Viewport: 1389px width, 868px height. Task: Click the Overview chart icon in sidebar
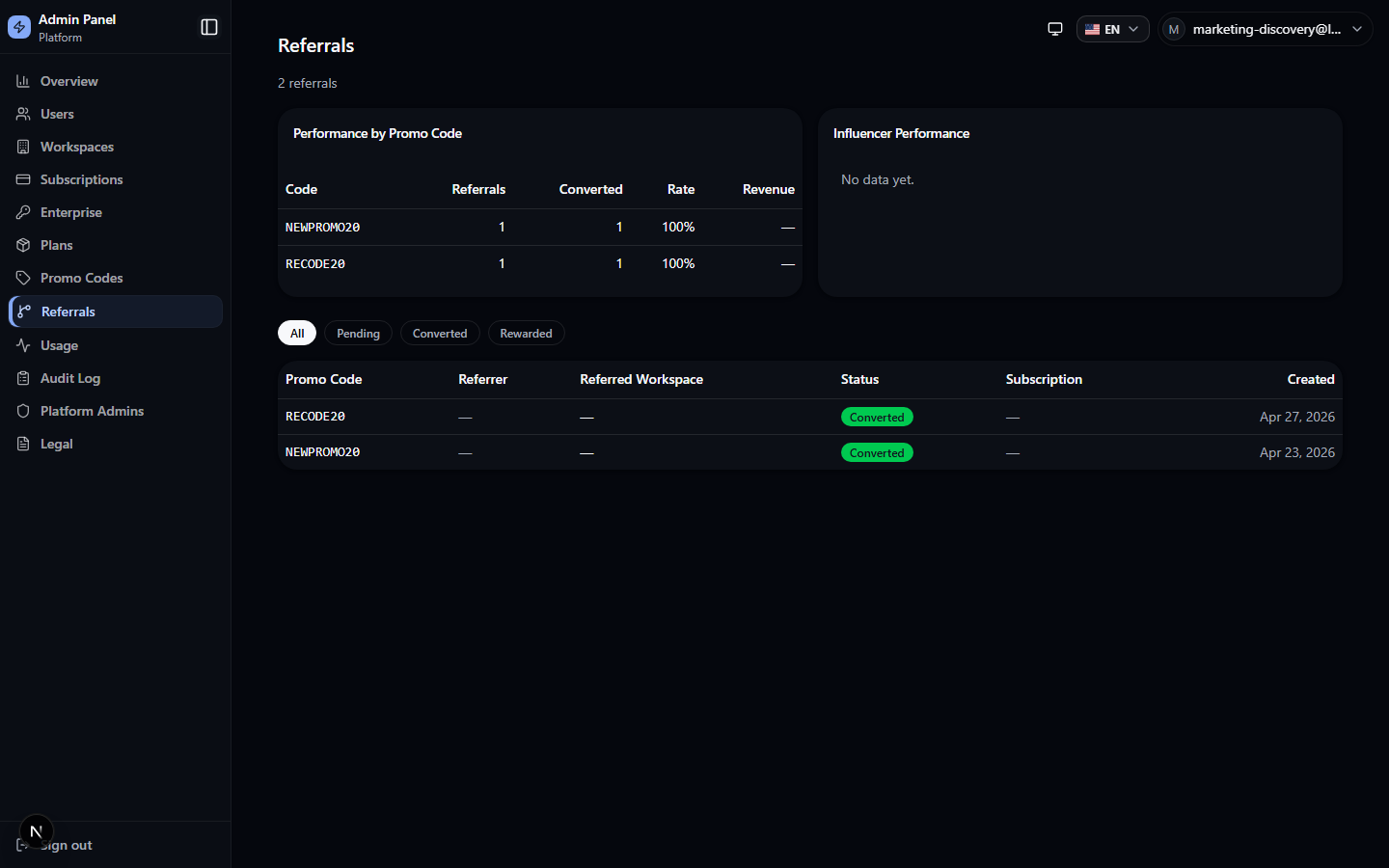point(23,81)
